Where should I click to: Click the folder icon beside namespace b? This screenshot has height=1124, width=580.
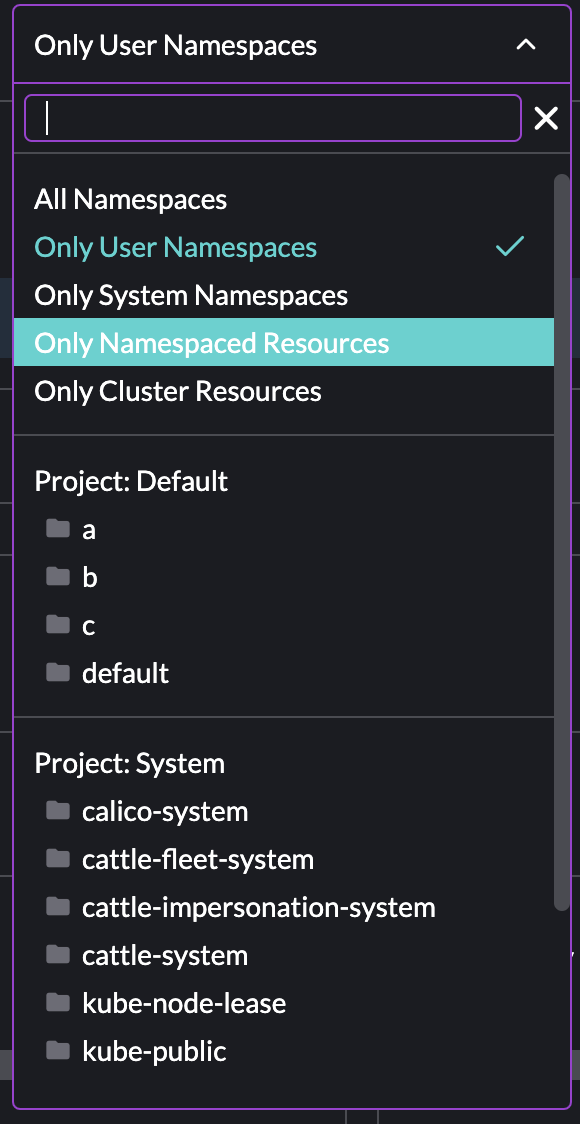click(x=57, y=577)
